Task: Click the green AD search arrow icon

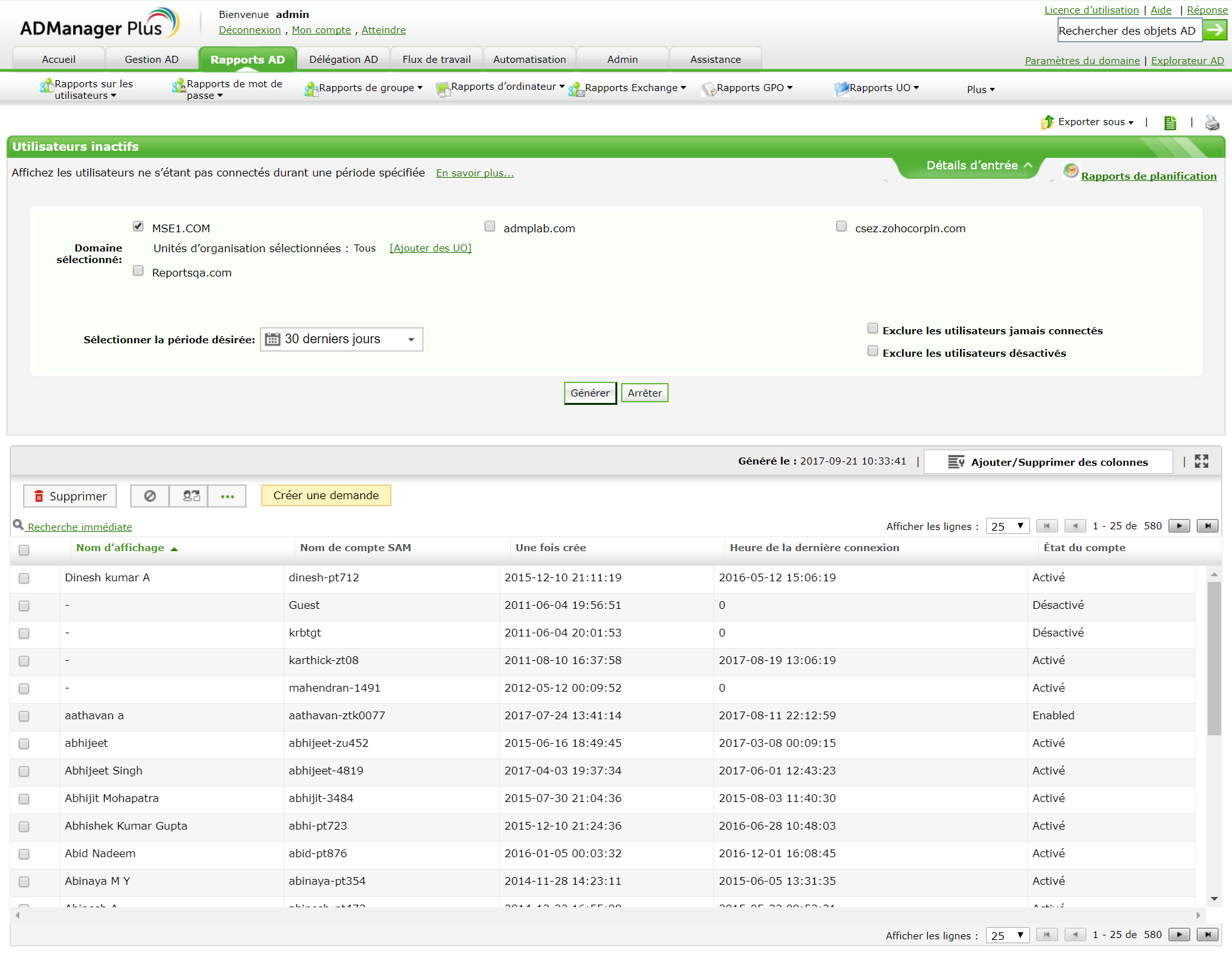Action: (1215, 30)
